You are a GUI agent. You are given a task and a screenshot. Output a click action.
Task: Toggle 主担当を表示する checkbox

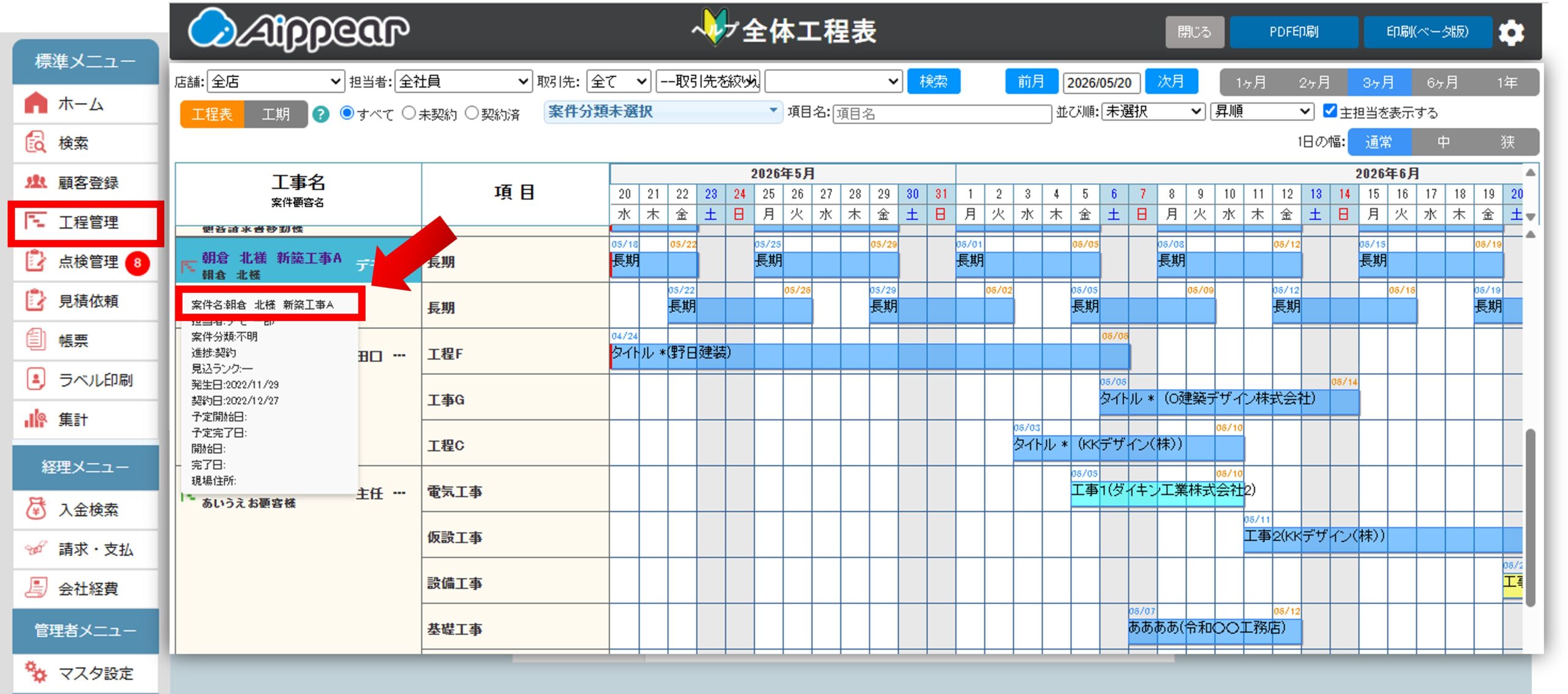1330,111
